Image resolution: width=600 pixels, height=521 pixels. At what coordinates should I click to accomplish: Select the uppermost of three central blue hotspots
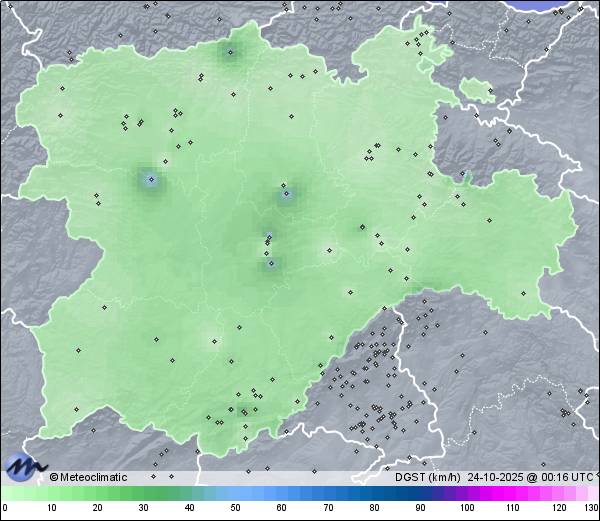pos(286,193)
